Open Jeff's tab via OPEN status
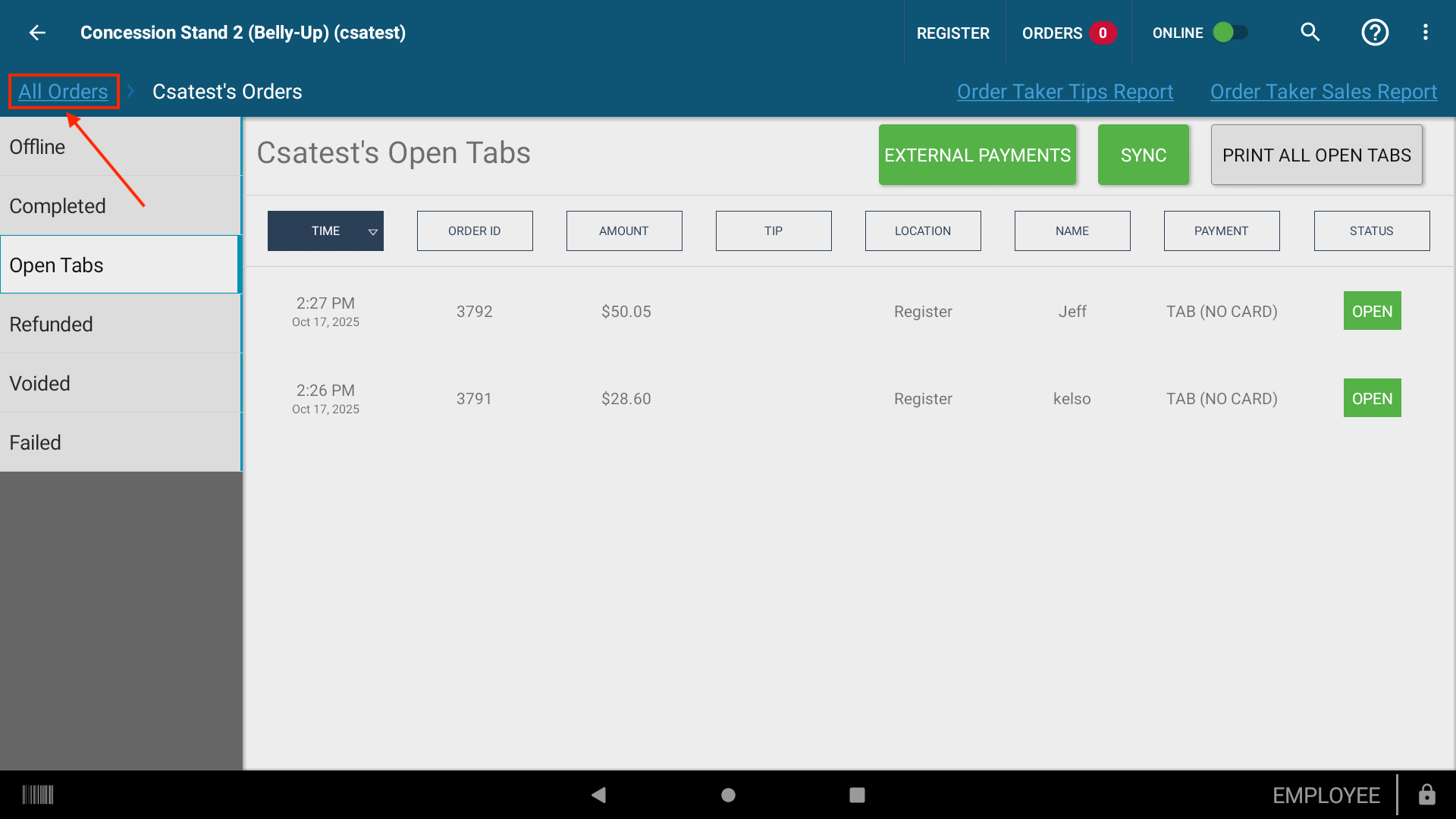Screen dimensions: 1456x819 1373,311
